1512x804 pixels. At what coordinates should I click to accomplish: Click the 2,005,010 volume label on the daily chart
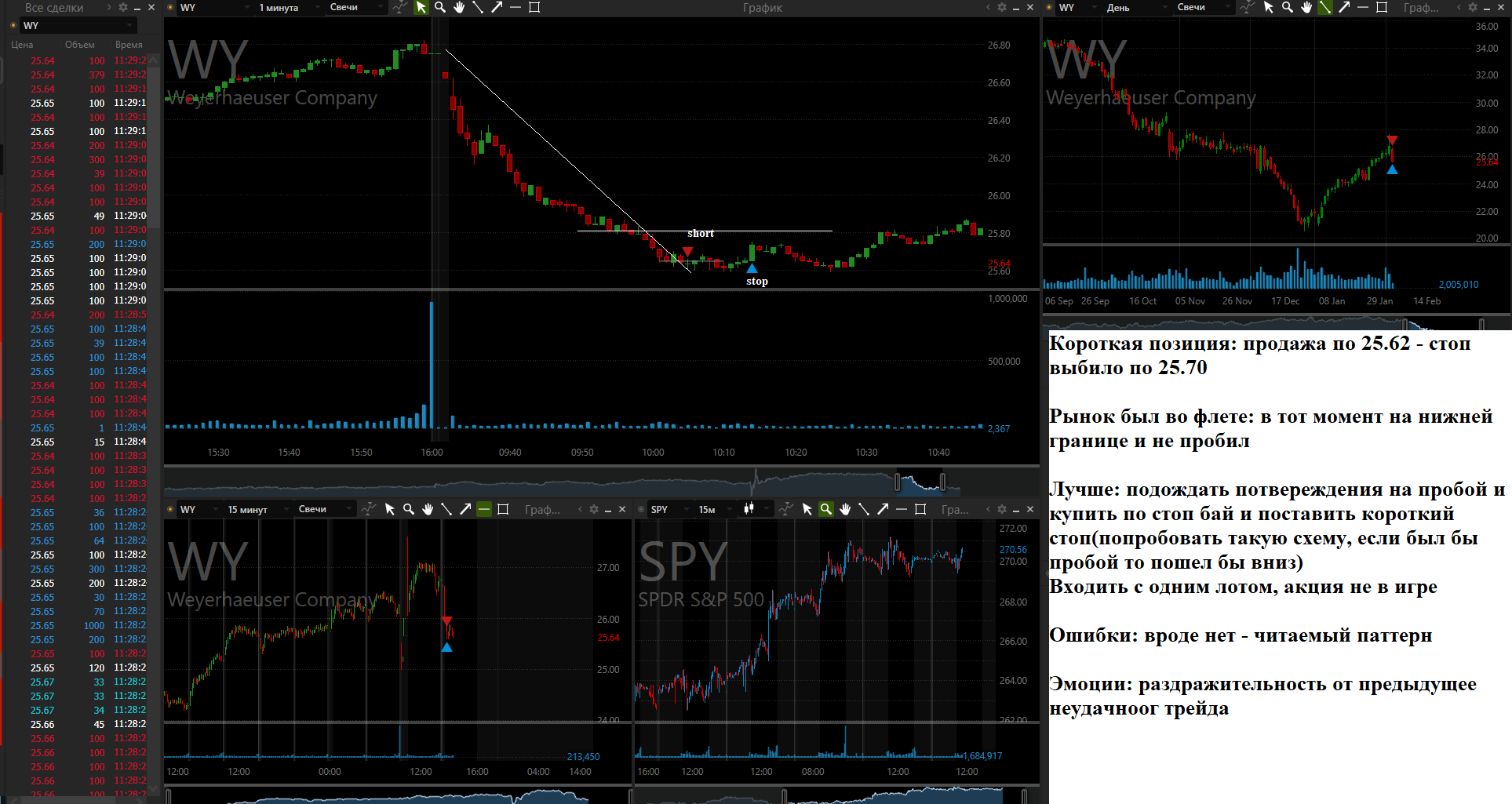tap(1458, 285)
